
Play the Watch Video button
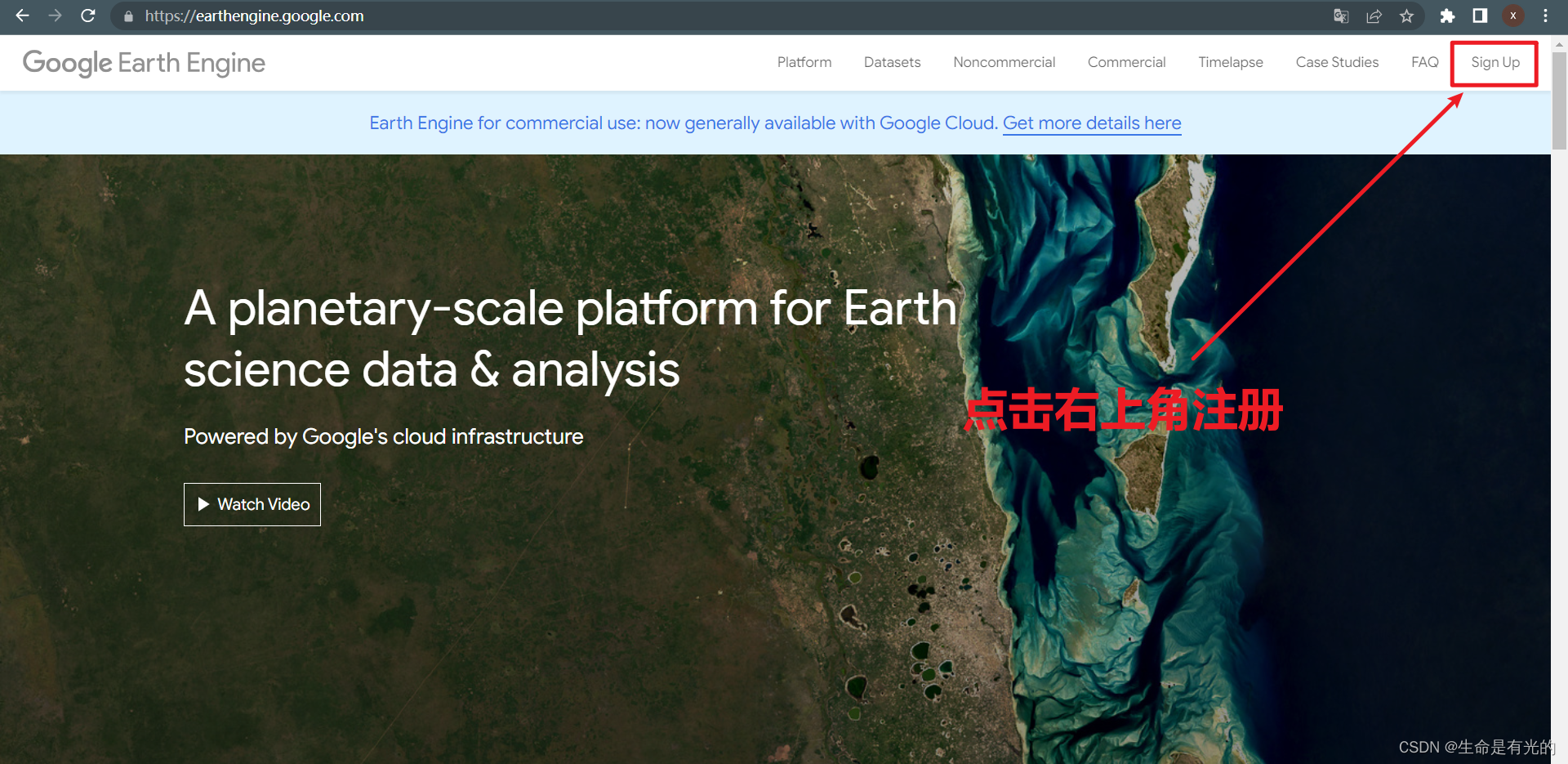pos(252,504)
